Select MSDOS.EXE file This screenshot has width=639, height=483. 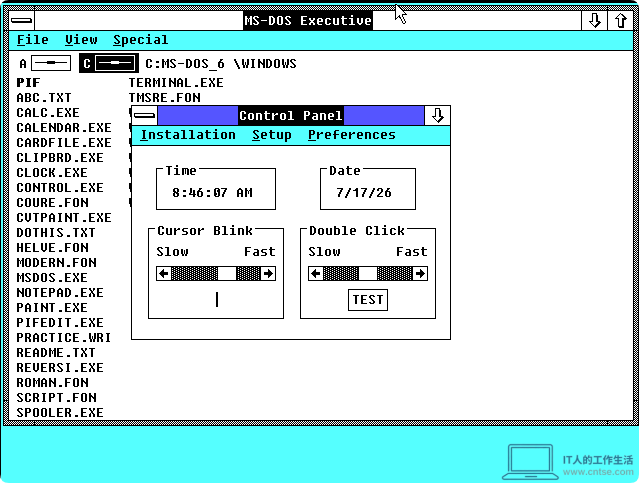tap(52, 278)
